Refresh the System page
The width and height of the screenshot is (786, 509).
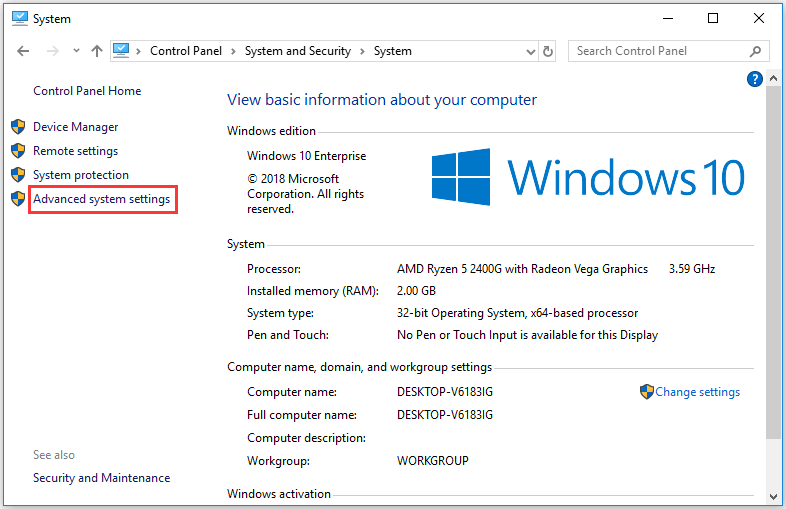tap(548, 51)
